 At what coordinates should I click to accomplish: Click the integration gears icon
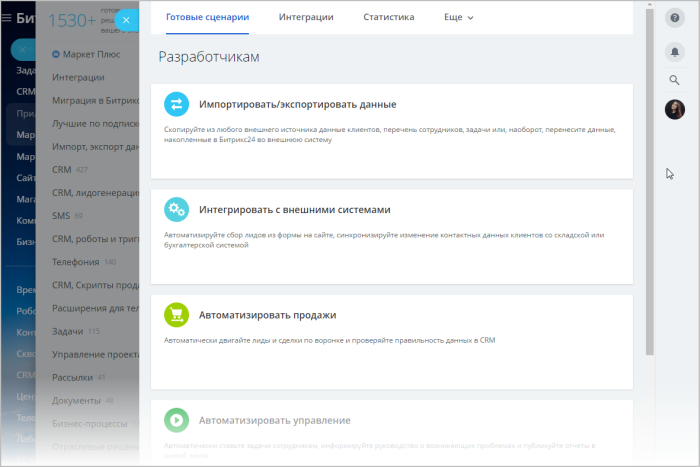pyautogui.click(x=176, y=209)
